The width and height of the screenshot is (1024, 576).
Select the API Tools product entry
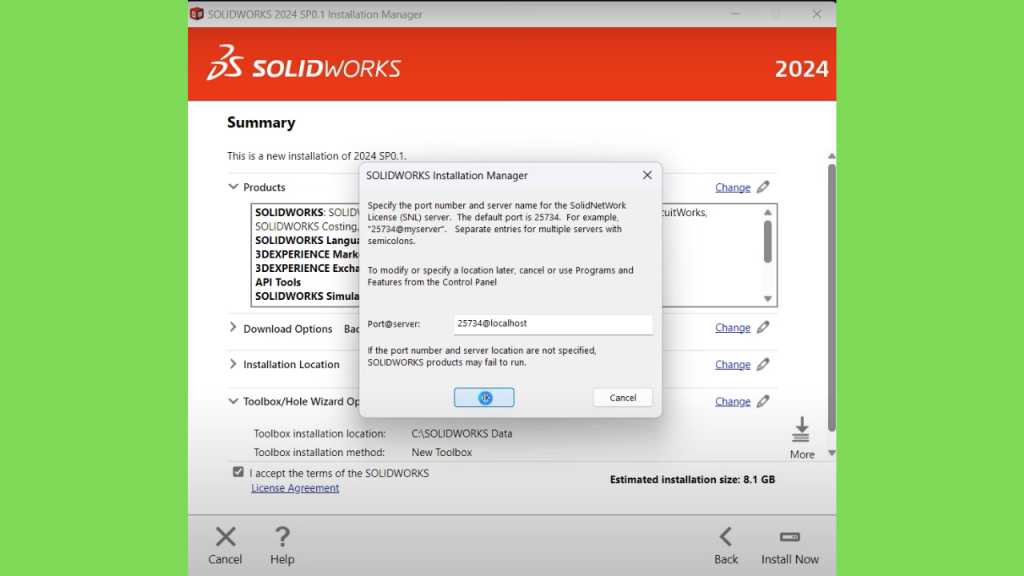[x=278, y=282]
